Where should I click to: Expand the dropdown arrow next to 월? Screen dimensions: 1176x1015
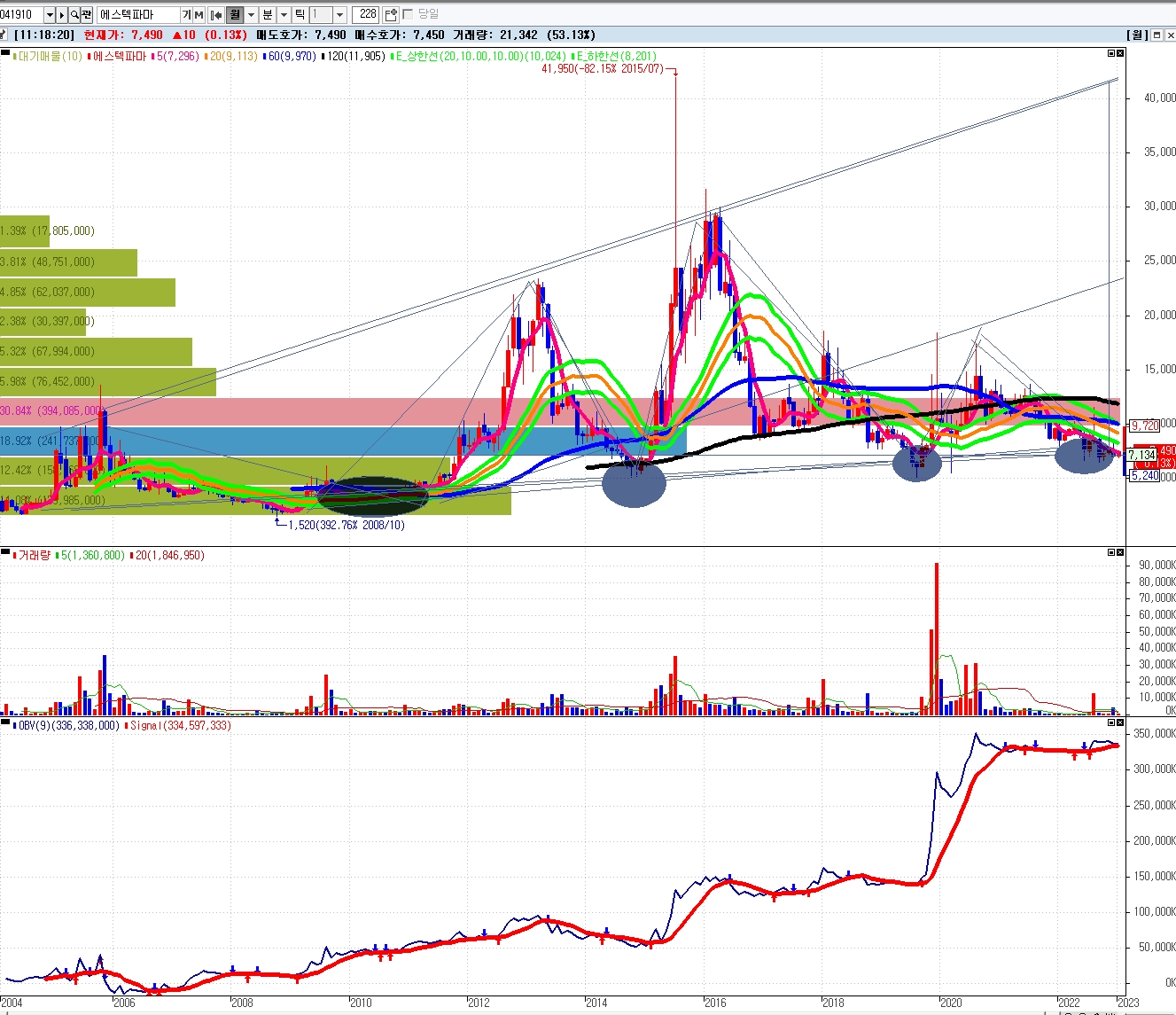(251, 15)
